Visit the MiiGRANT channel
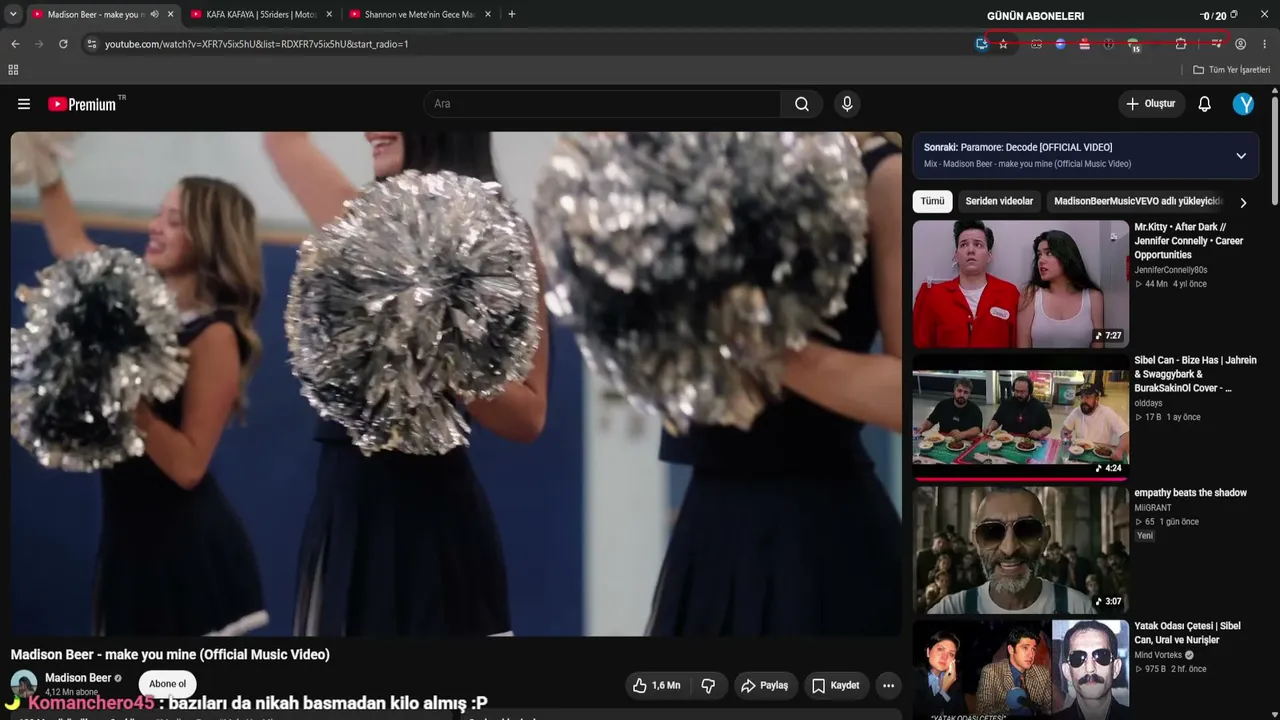Screen dimensions: 1280x720 click(x=1152, y=508)
